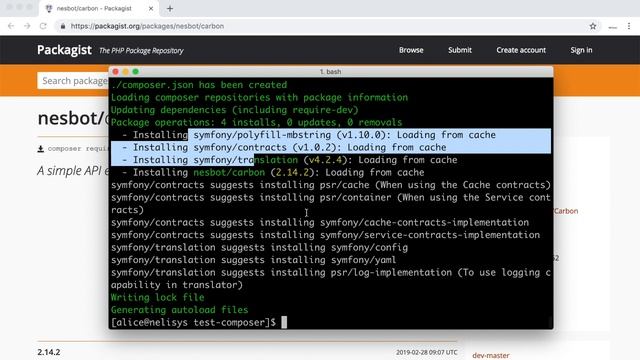Screen dimensions: 640x360
Task: Open the Chrome three-dot menu
Action: click(x=629, y=26)
